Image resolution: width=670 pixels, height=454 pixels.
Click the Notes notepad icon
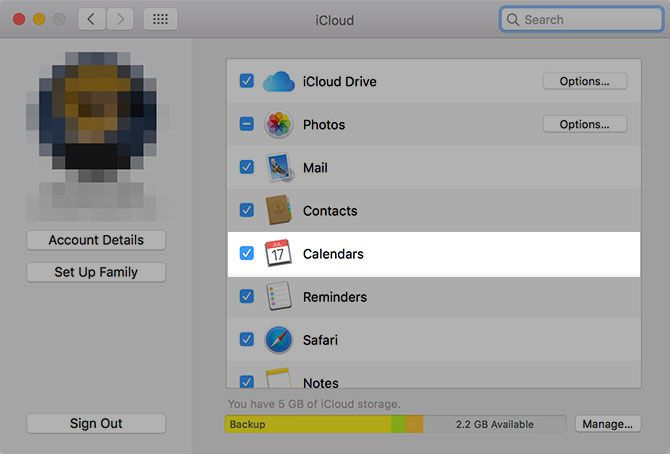click(278, 378)
